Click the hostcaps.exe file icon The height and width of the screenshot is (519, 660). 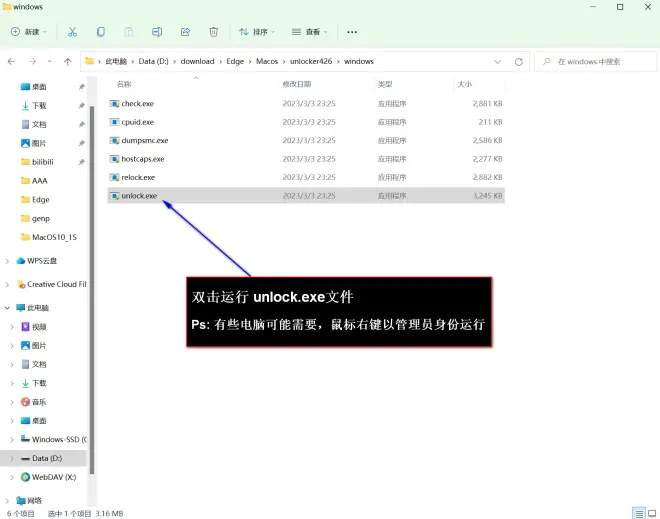(114, 159)
